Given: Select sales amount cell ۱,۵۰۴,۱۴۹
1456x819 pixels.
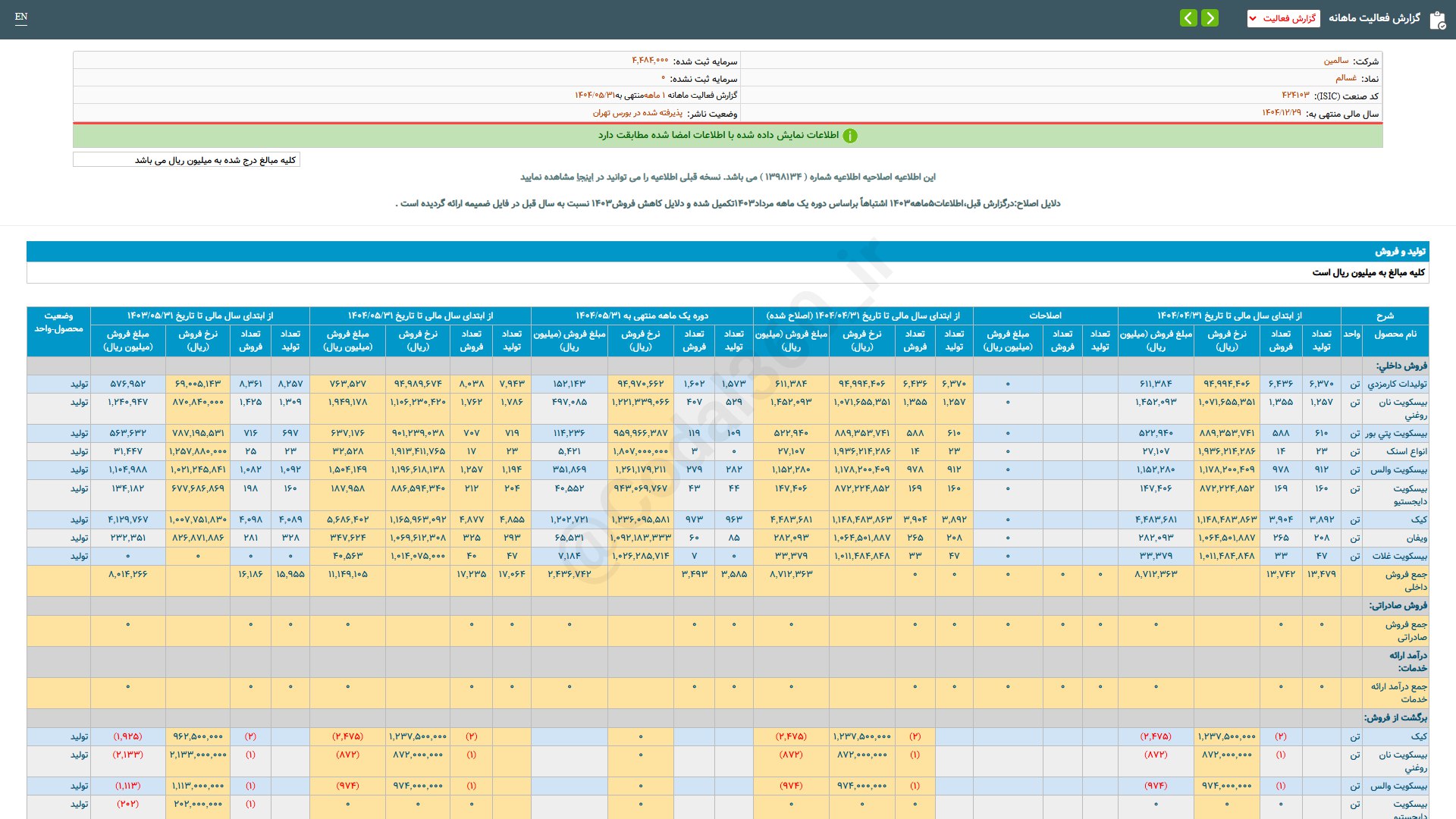Looking at the screenshot, I should point(348,470).
